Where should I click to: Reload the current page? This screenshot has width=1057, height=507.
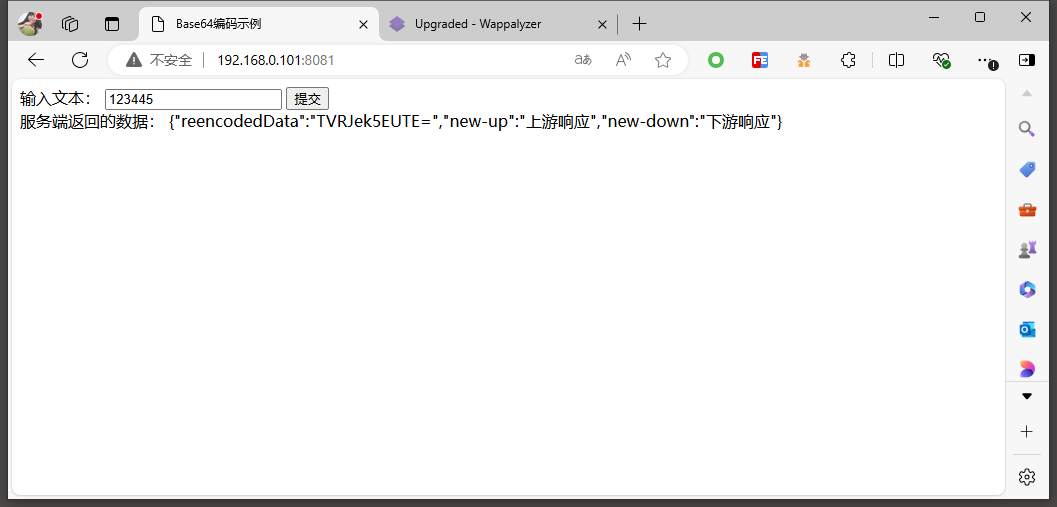80,60
